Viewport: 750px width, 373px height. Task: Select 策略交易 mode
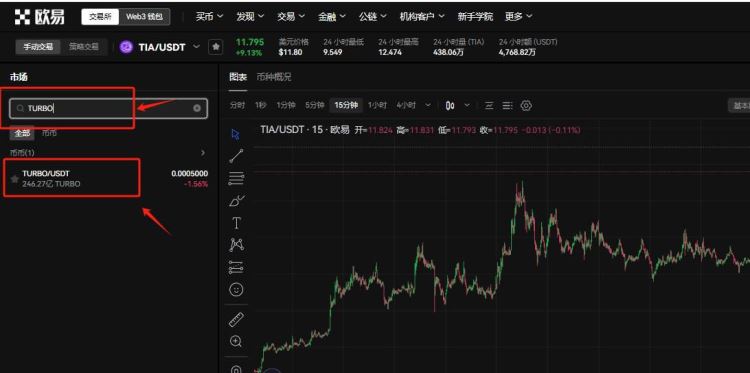point(84,47)
